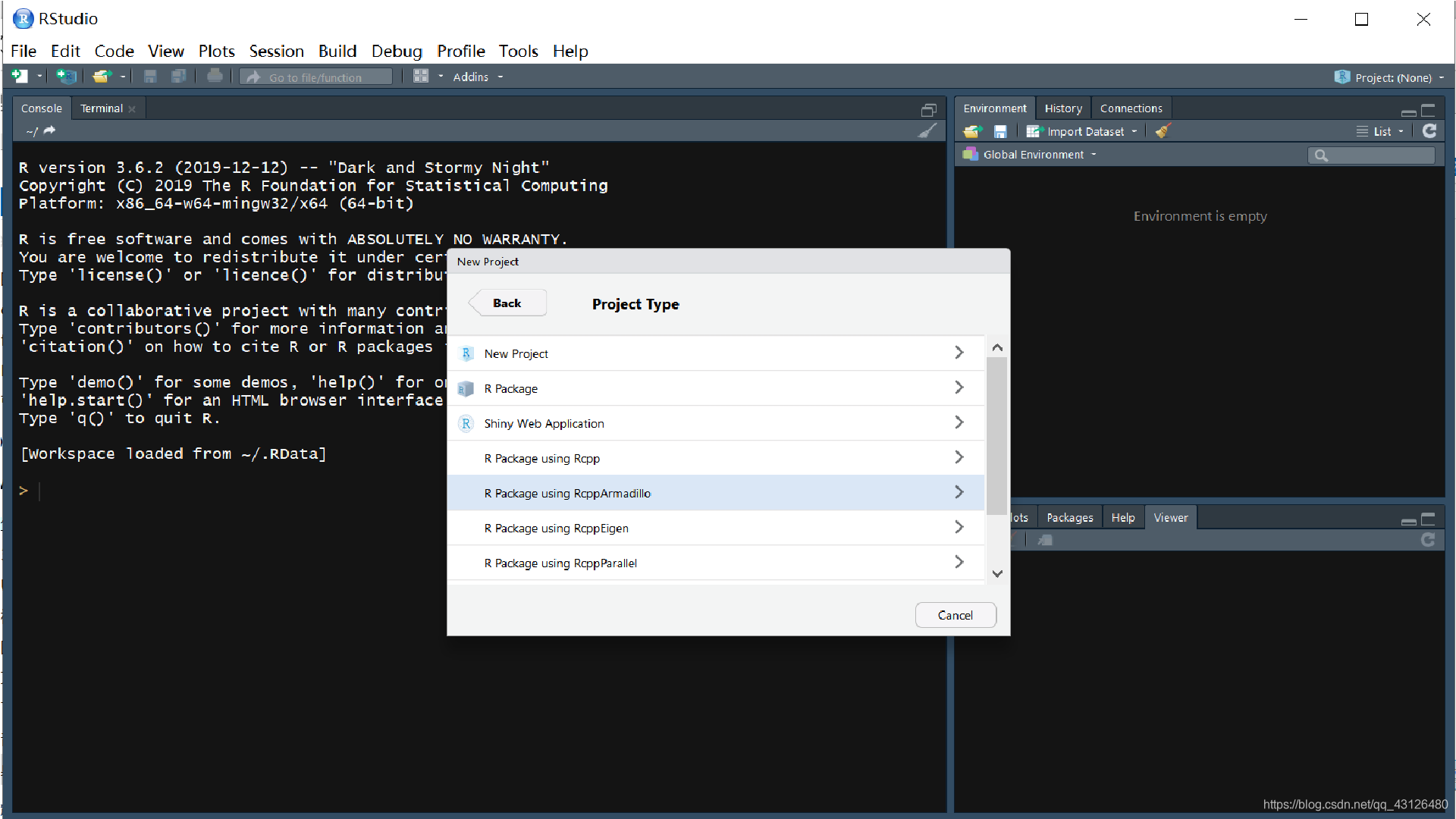The width and height of the screenshot is (1456, 819).
Task: Click the New File icon in the toolbar
Action: point(20,77)
